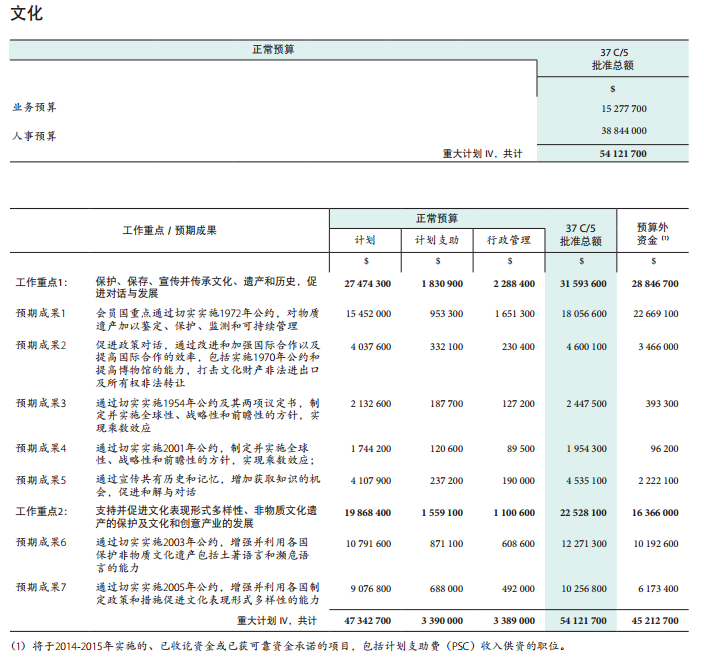704x658 pixels.
Task: Click the 工作重点 / 预期成果 column header
Action: tap(169, 230)
